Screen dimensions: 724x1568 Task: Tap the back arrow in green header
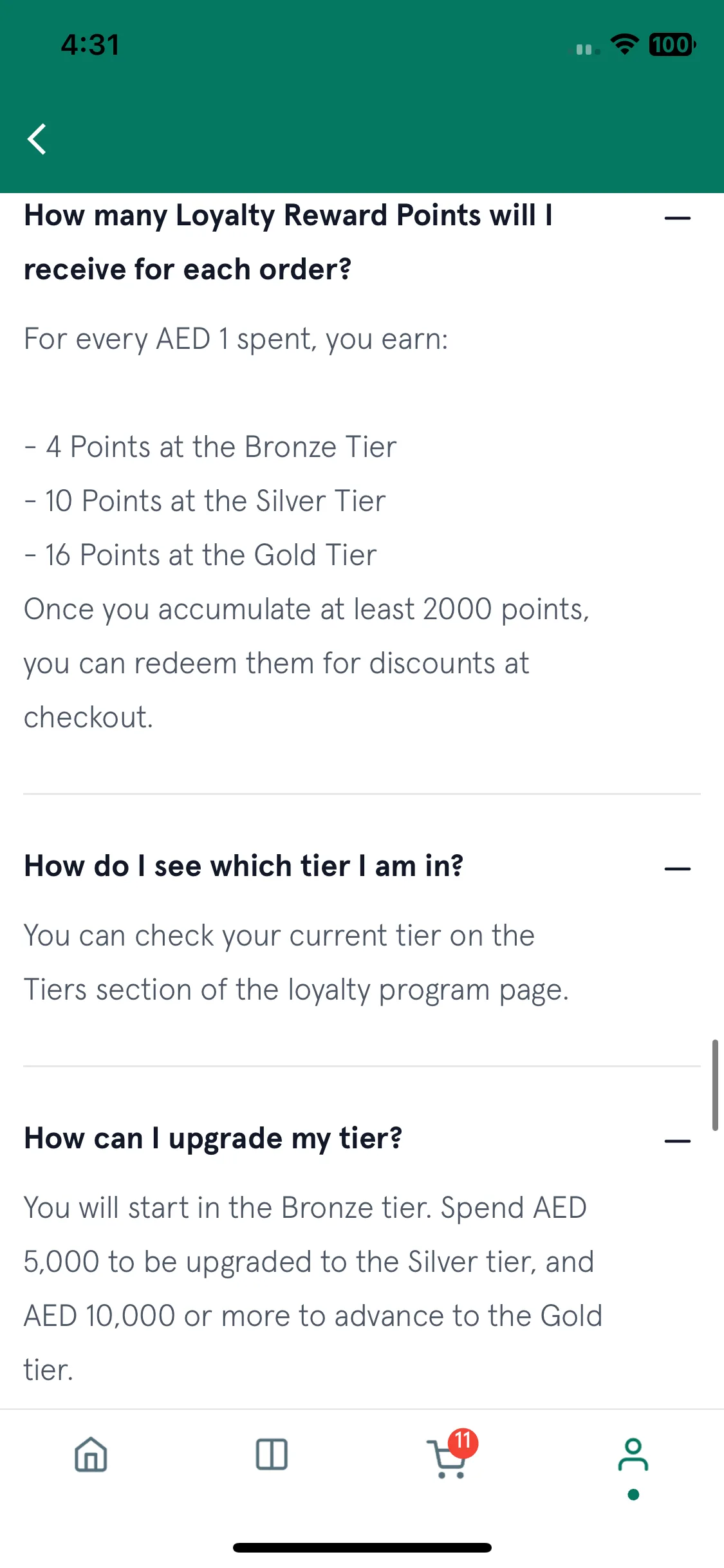(37, 139)
